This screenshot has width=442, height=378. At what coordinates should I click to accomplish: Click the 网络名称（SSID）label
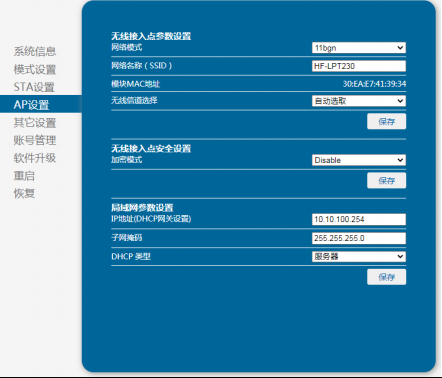click(141, 66)
